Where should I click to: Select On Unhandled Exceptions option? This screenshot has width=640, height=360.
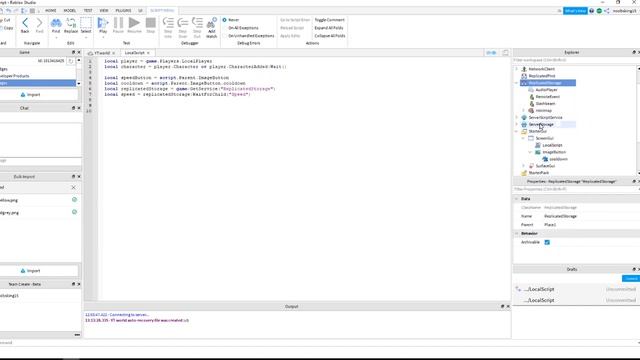[248, 36]
